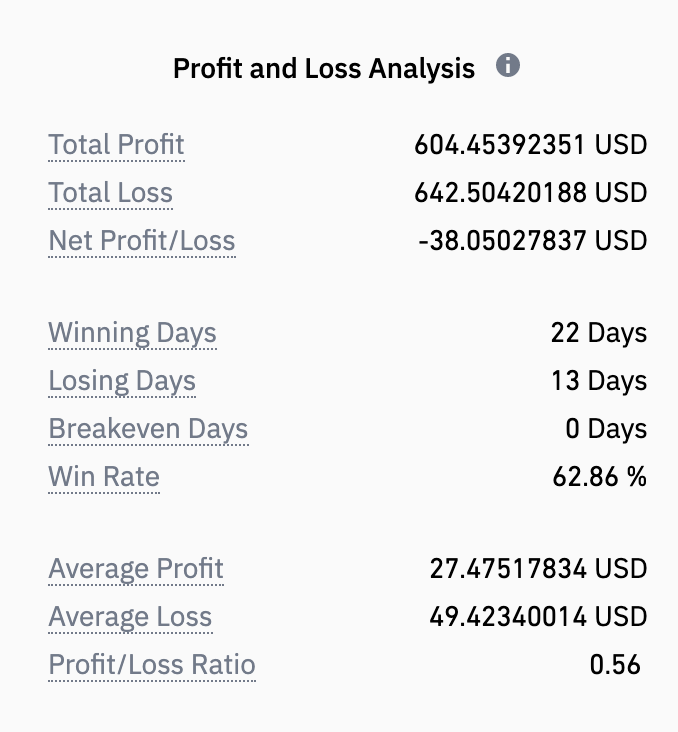
Task: Select the 27.47517834 USD average profit value
Action: tap(538, 569)
